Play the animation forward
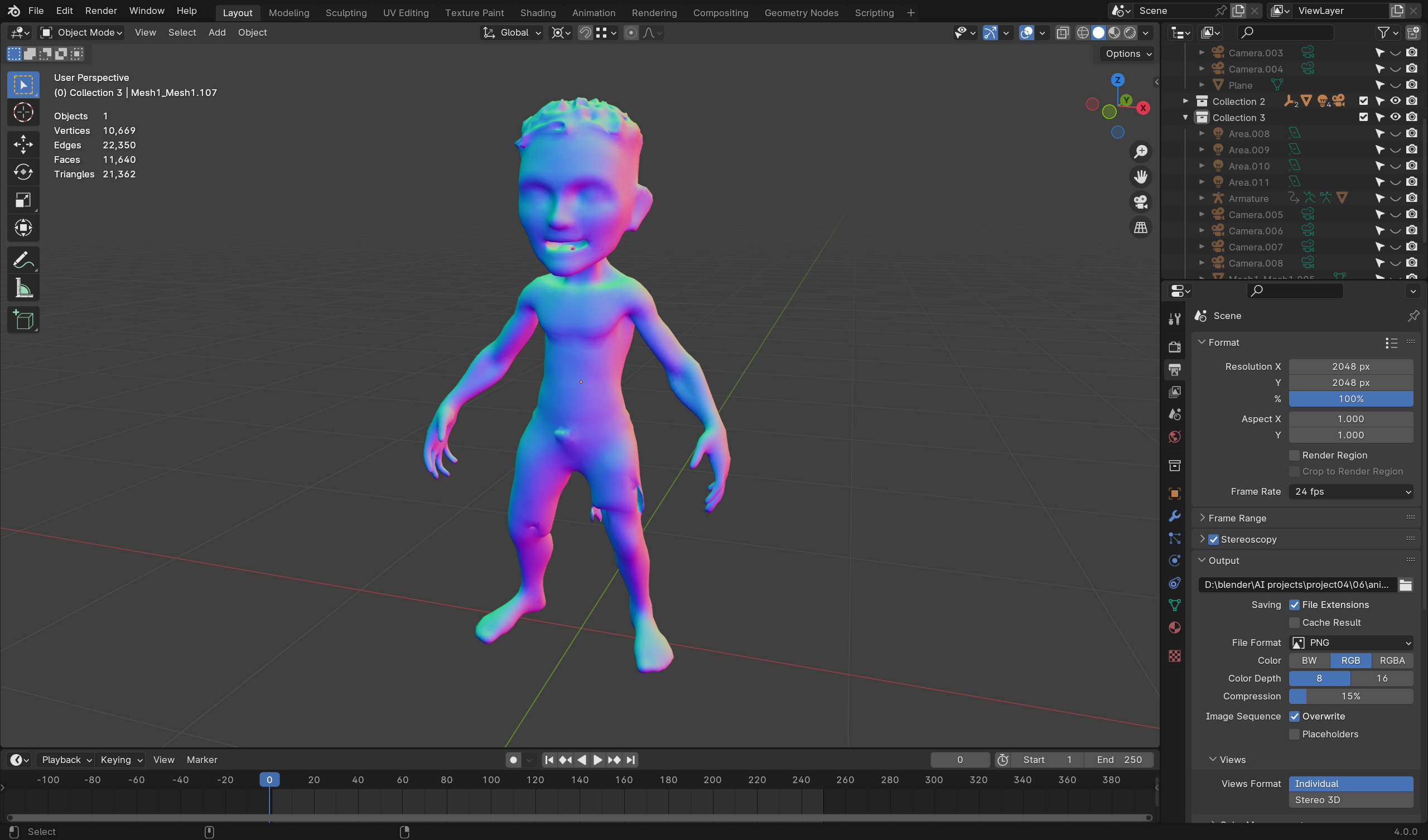 [597, 760]
